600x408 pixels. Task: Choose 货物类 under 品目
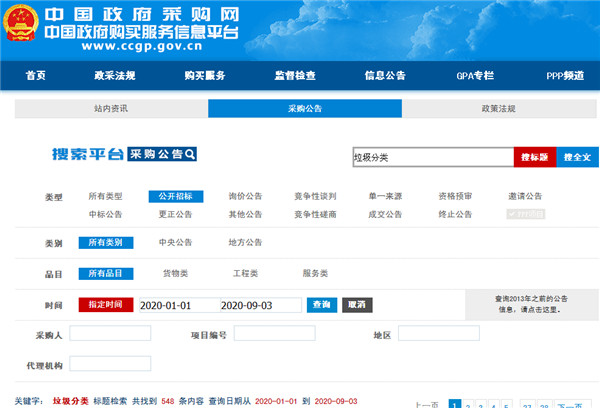[176, 273]
